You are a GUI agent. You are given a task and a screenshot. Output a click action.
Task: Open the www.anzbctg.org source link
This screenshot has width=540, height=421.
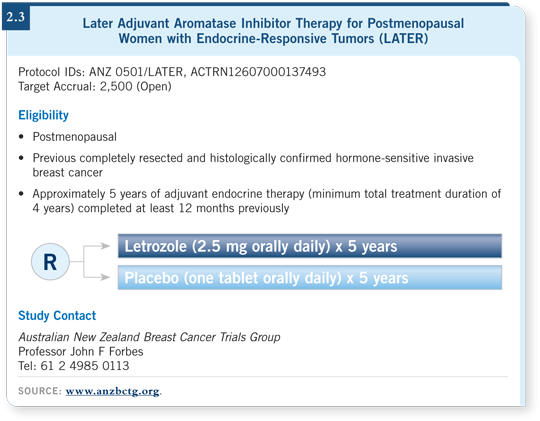coord(113,391)
